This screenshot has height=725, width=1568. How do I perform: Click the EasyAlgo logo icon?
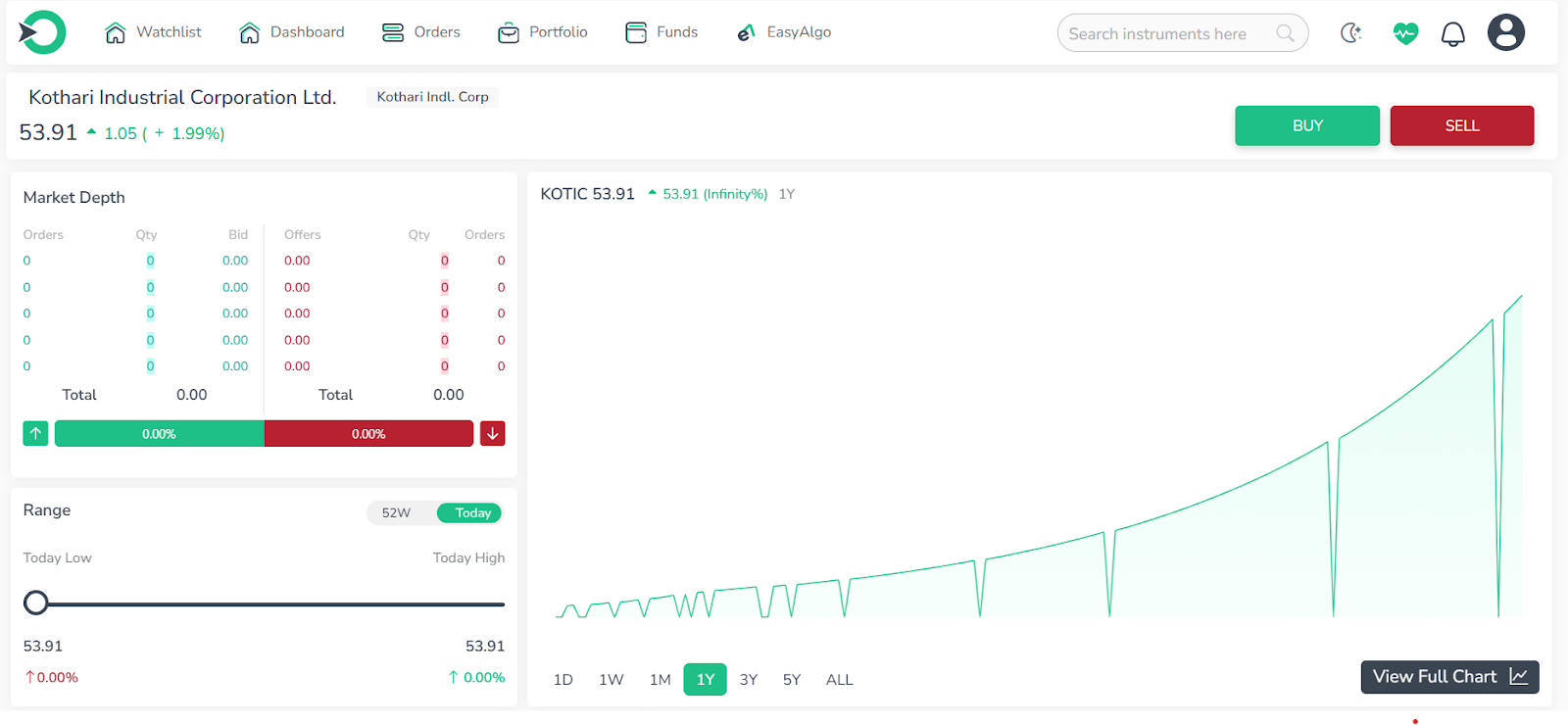pos(747,32)
